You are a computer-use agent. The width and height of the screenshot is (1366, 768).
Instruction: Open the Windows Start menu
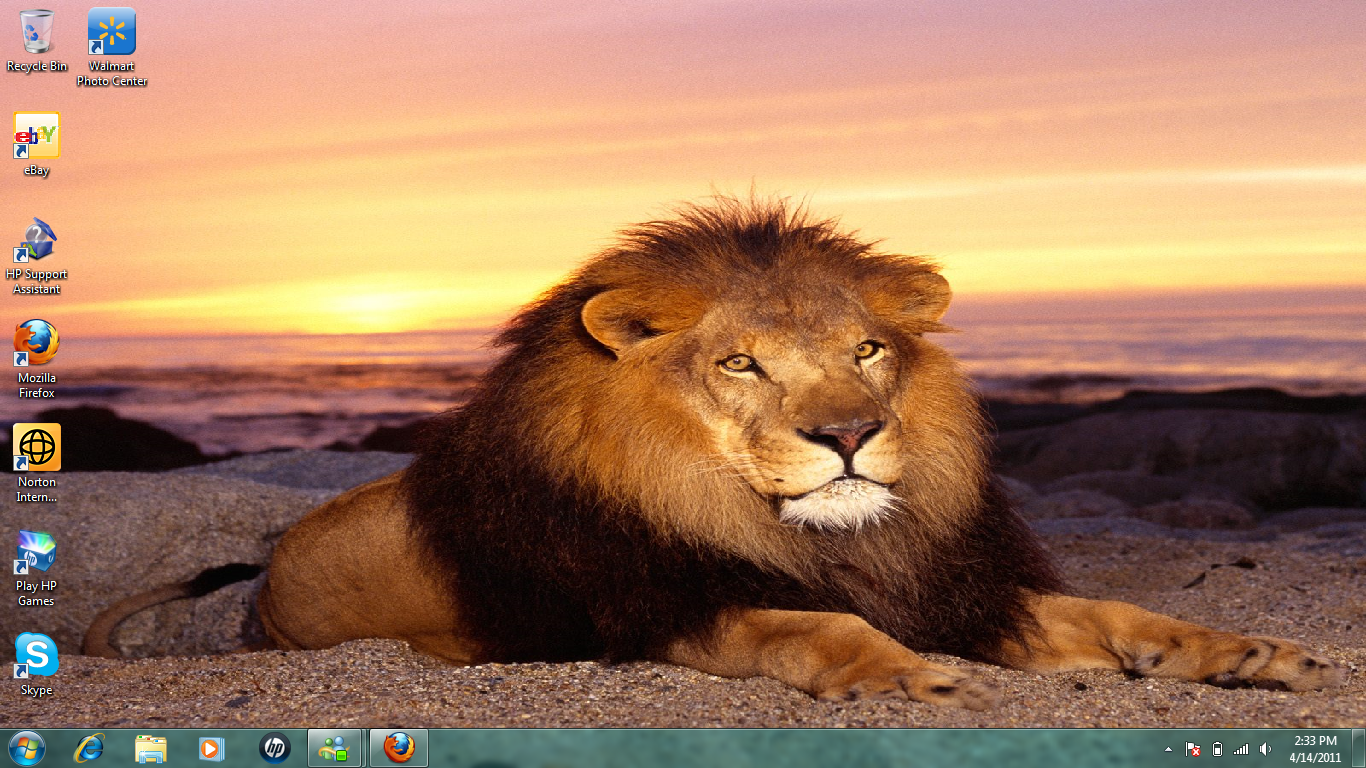26,748
